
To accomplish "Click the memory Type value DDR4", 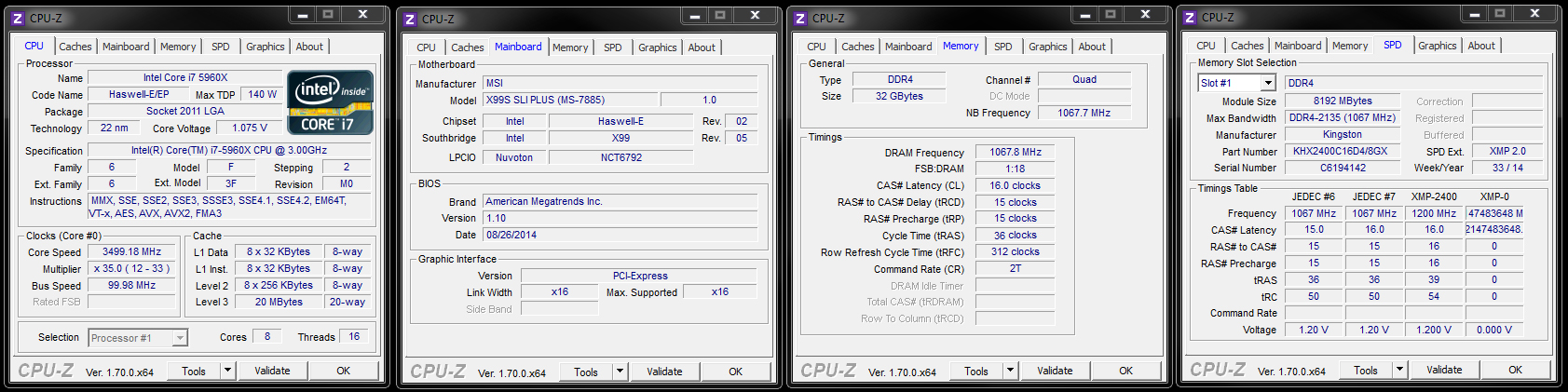I will pos(900,80).
